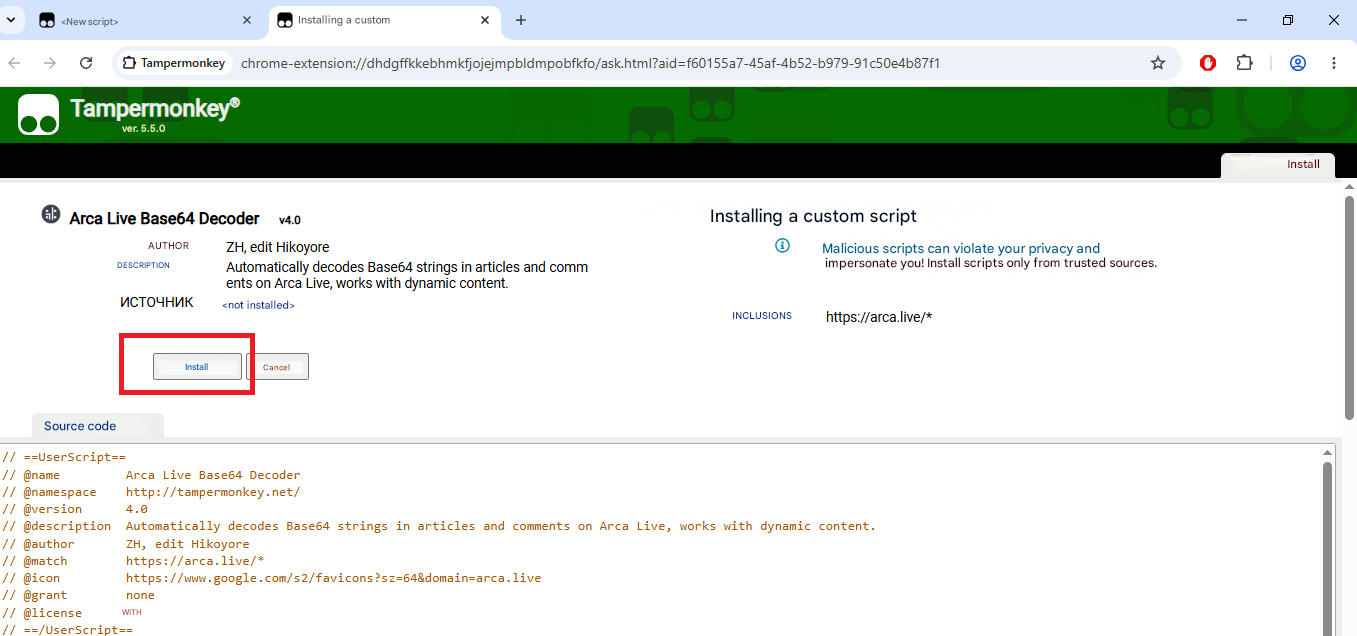Viewport: 1357px width, 636px height.
Task: Click the INCLUSIONS label
Action: point(762,316)
